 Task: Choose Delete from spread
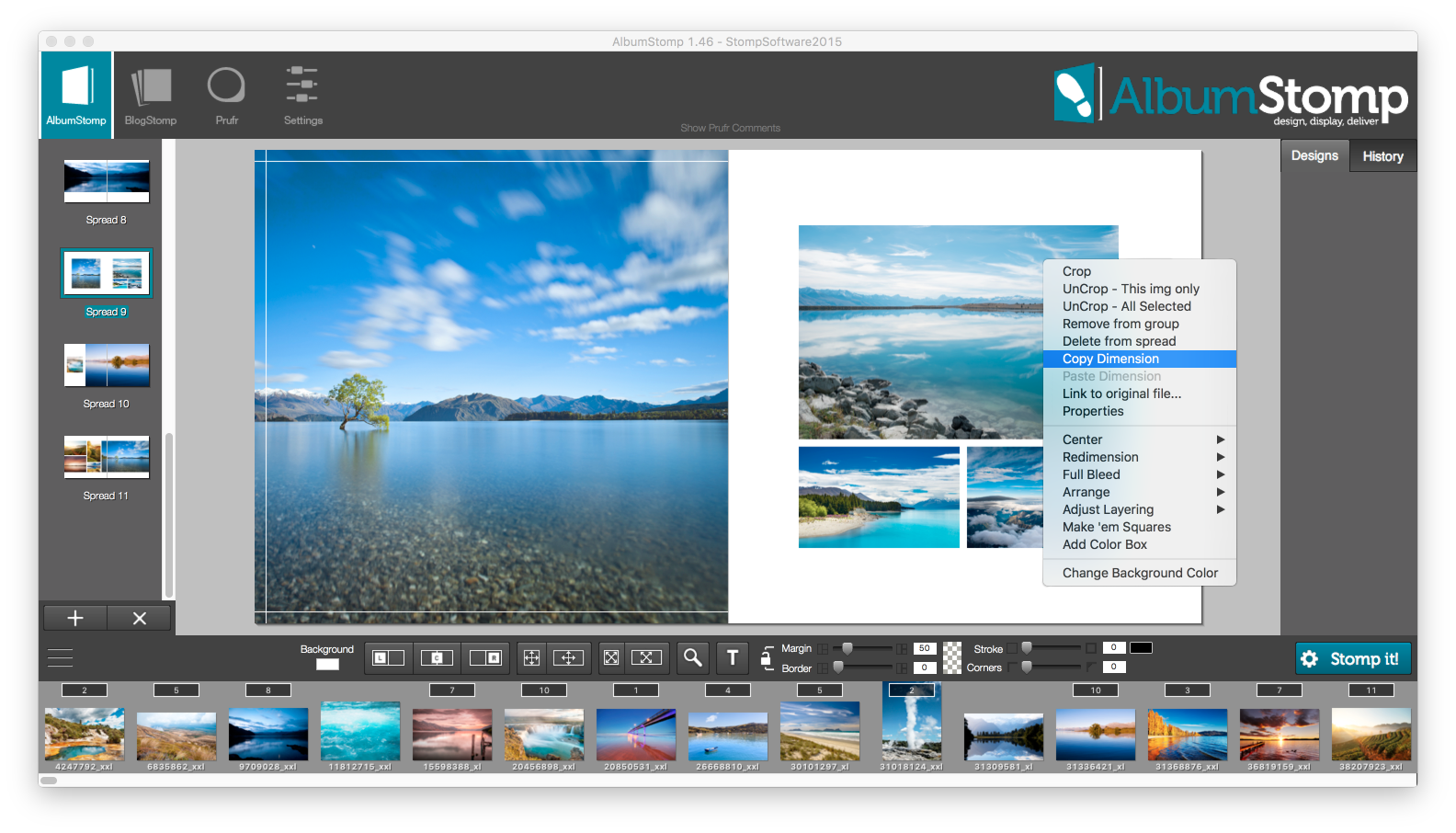coord(1140,341)
